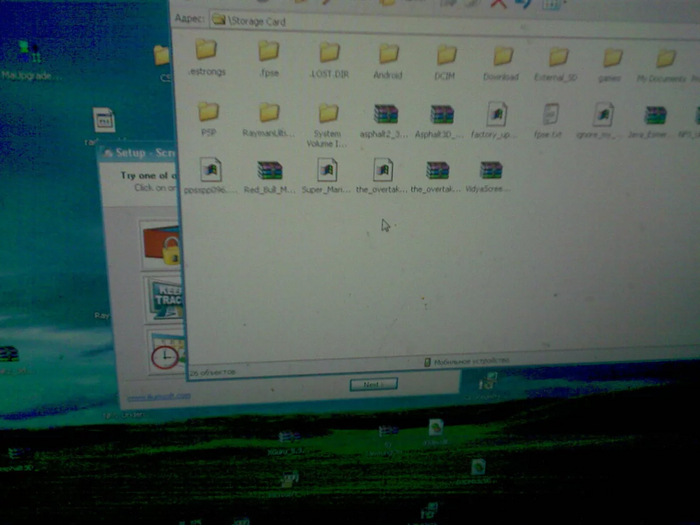Open the MaUpgrade... desktop icon
The height and width of the screenshot is (525, 700).
tap(29, 62)
